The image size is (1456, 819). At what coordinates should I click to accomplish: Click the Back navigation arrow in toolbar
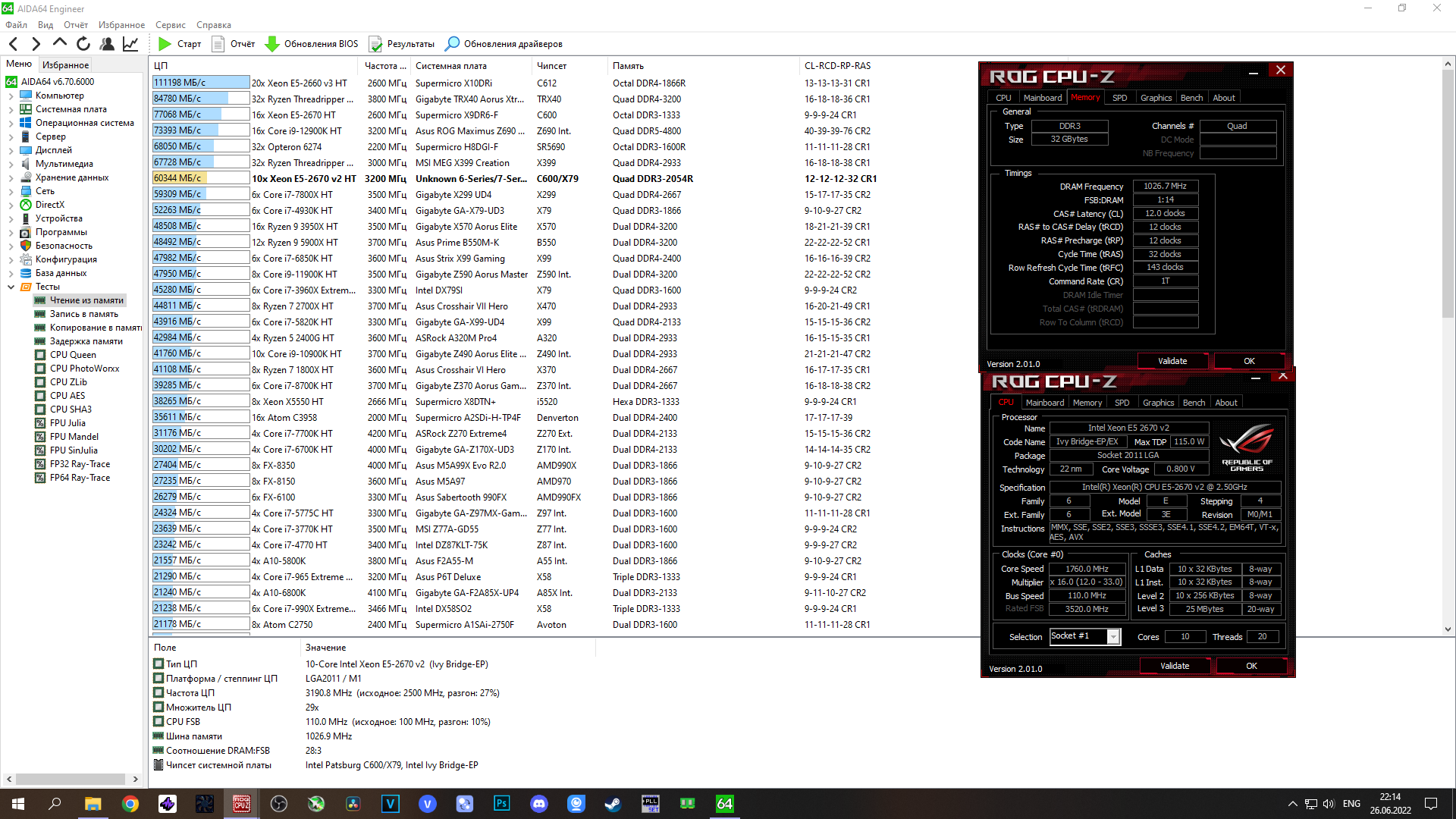[13, 44]
